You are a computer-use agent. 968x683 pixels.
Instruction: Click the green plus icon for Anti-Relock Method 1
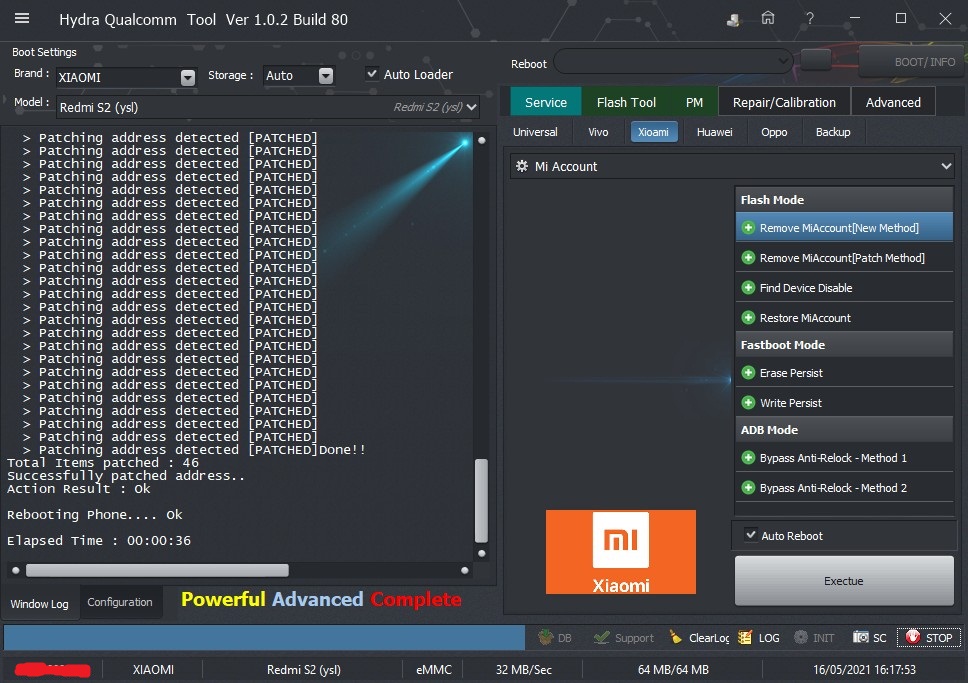[748, 458]
